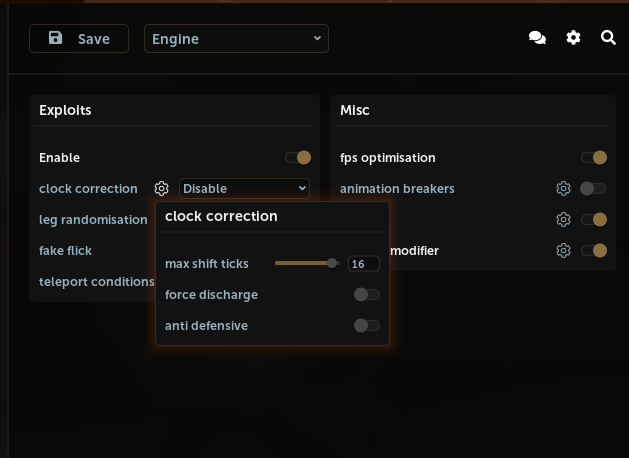This screenshot has width=629, height=458.
Task: Click the floppy disk save icon
Action: 55,38
